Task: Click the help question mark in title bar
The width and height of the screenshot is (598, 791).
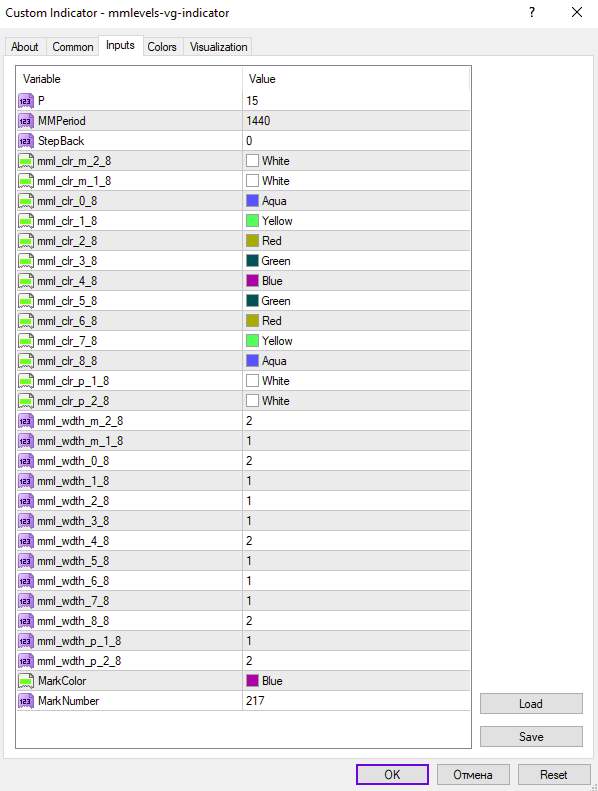Action: (532, 12)
